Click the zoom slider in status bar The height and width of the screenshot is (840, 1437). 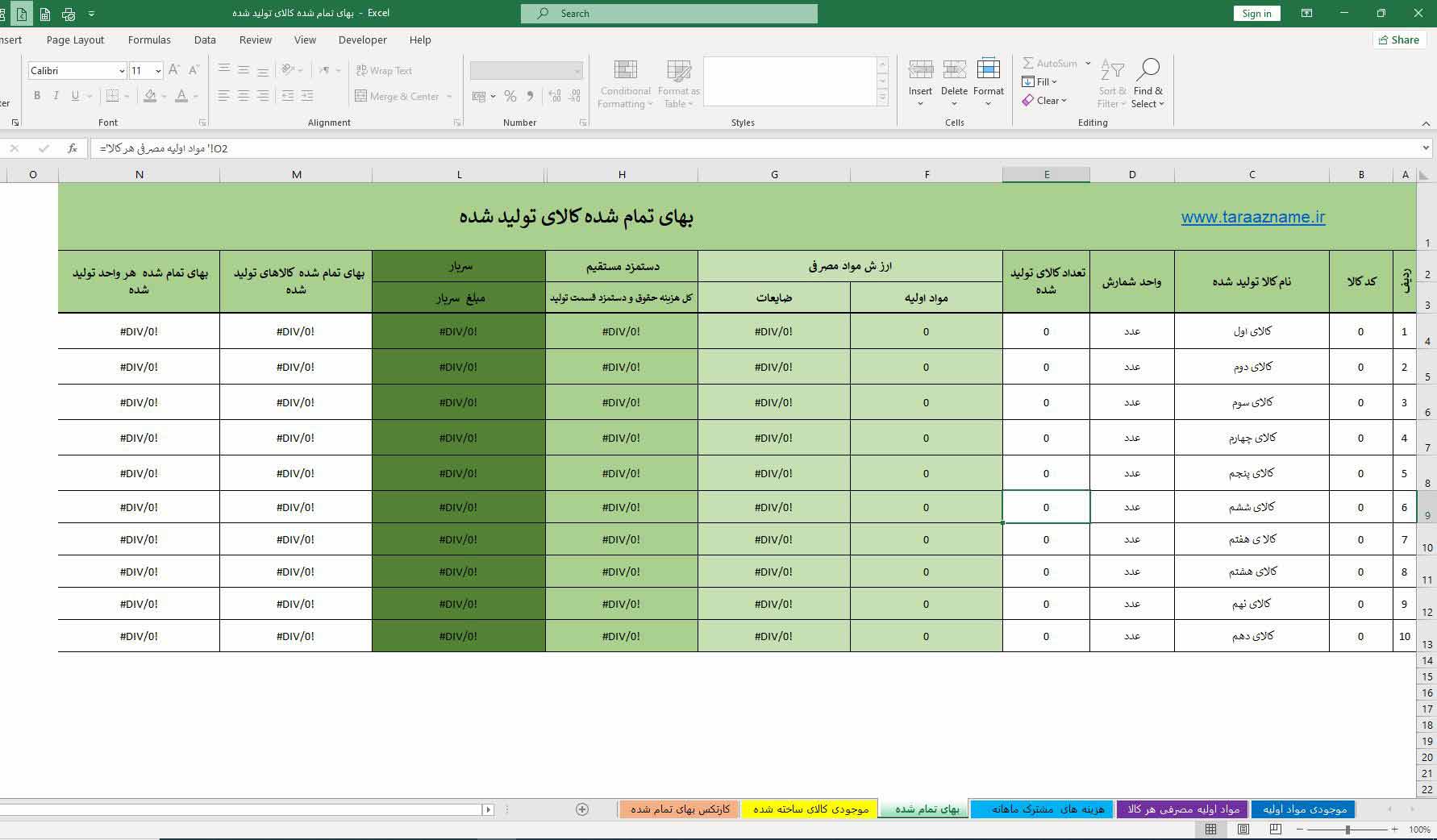coord(1347,829)
